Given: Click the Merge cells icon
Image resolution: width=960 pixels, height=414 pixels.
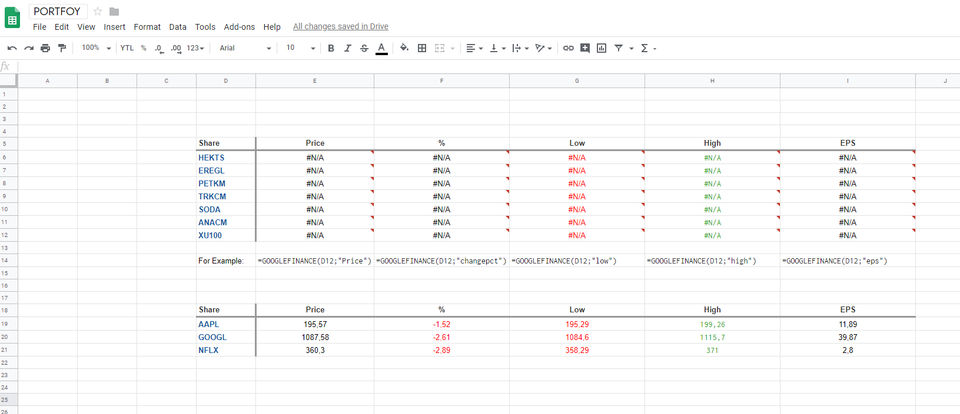Looking at the screenshot, I should 440,48.
